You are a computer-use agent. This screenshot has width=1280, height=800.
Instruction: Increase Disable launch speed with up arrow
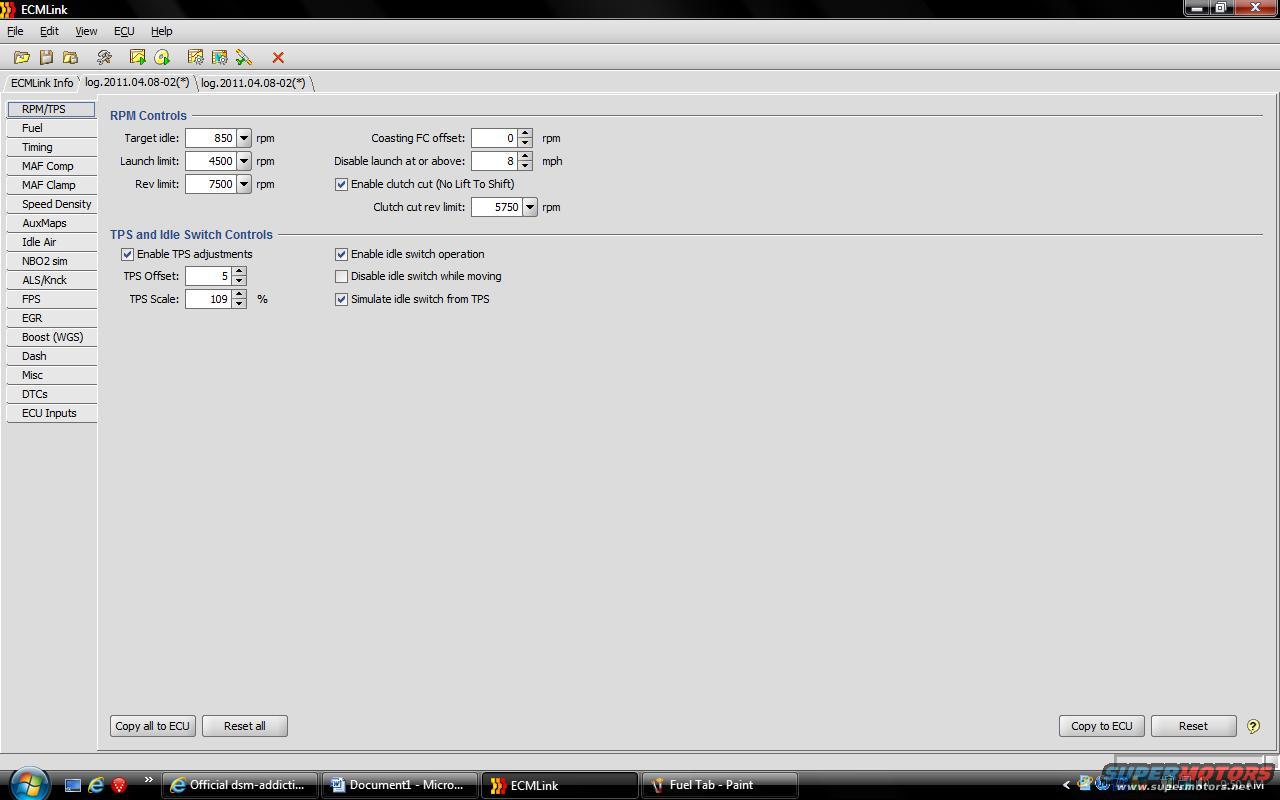(525, 156)
